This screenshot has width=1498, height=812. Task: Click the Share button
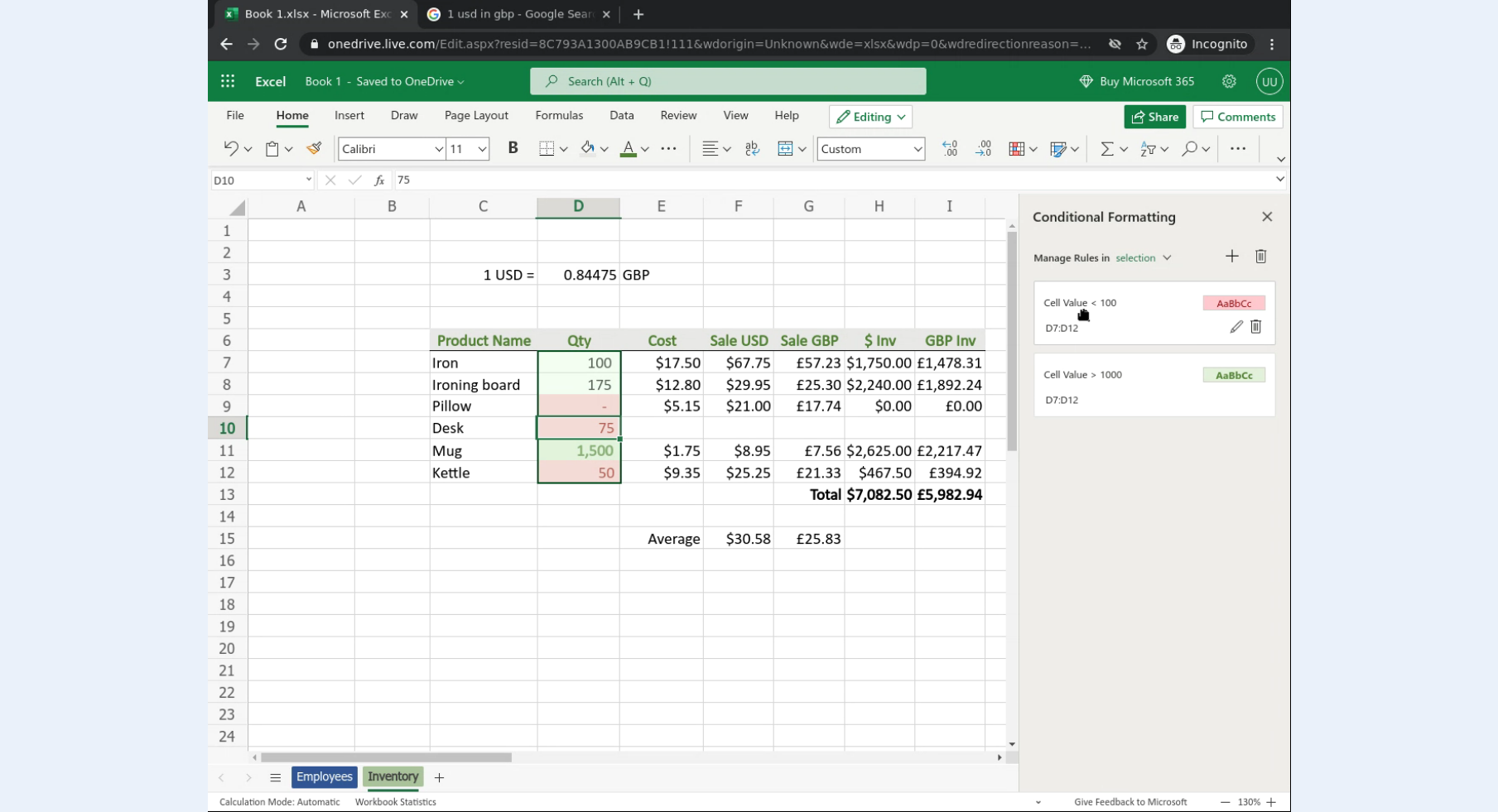(1154, 117)
